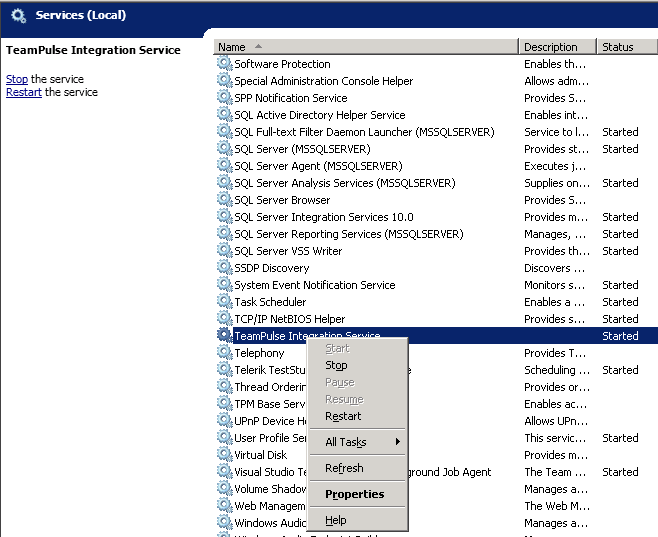Sort by the Status column header

click(x=627, y=47)
